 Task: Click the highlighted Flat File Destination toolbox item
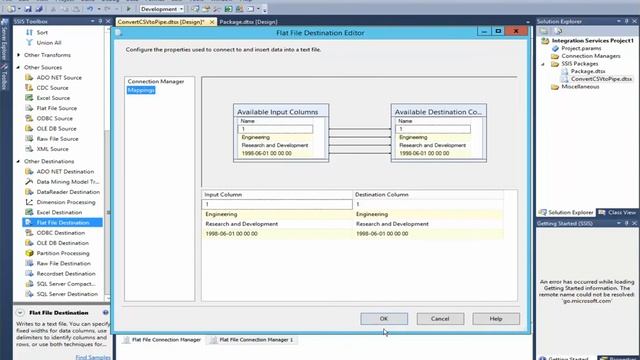coord(62,222)
